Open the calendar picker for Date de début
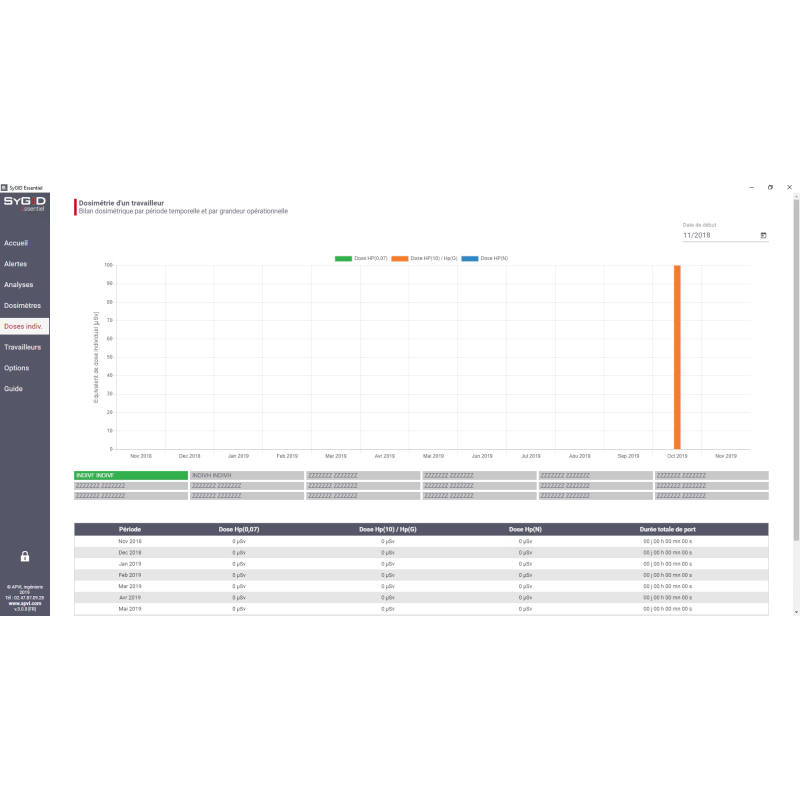This screenshot has width=800, height=800. pos(764,236)
